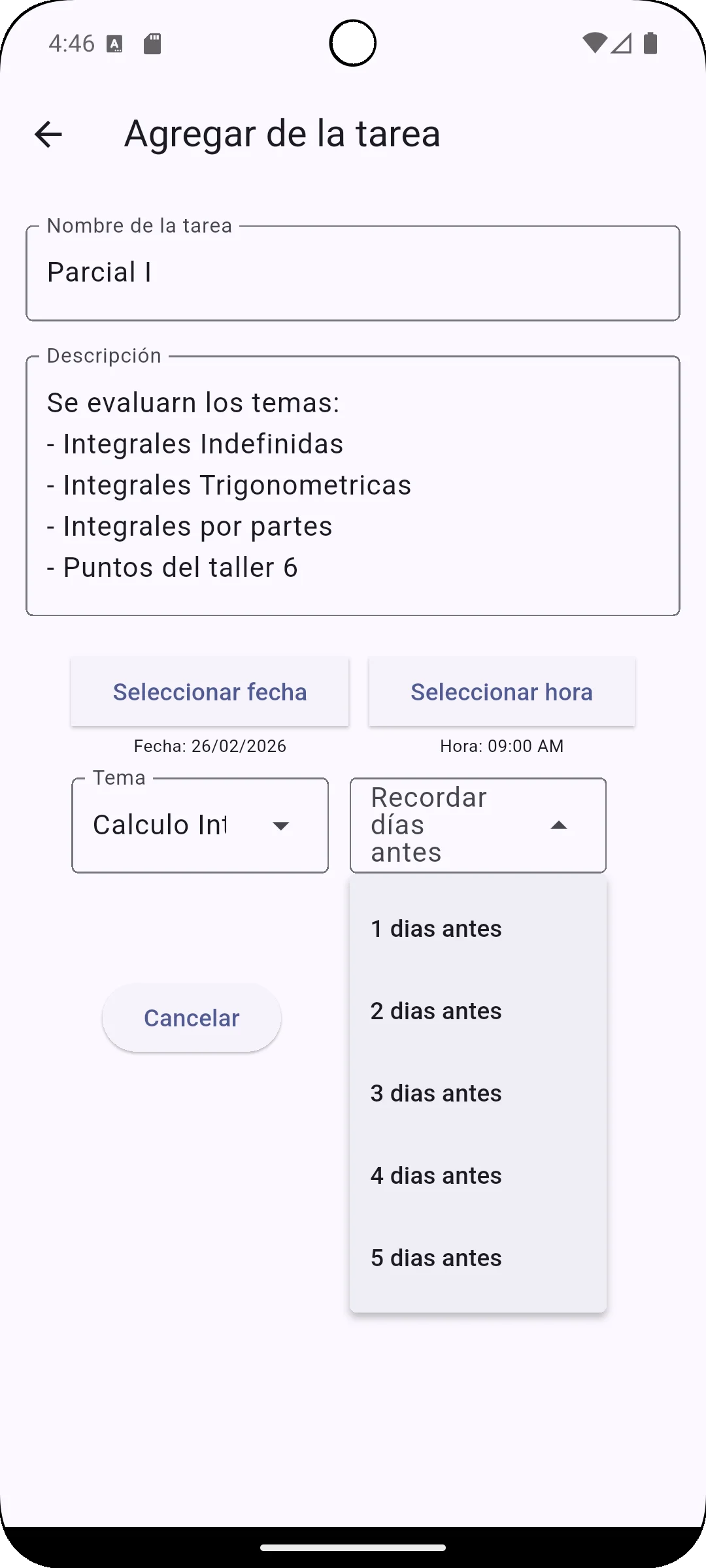The image size is (706, 1568).
Task: Tap the Cancelar button
Action: [x=192, y=1018]
